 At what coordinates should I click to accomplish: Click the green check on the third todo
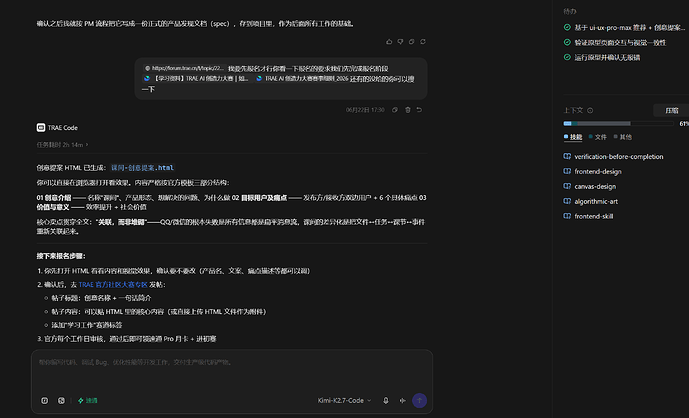(x=567, y=57)
